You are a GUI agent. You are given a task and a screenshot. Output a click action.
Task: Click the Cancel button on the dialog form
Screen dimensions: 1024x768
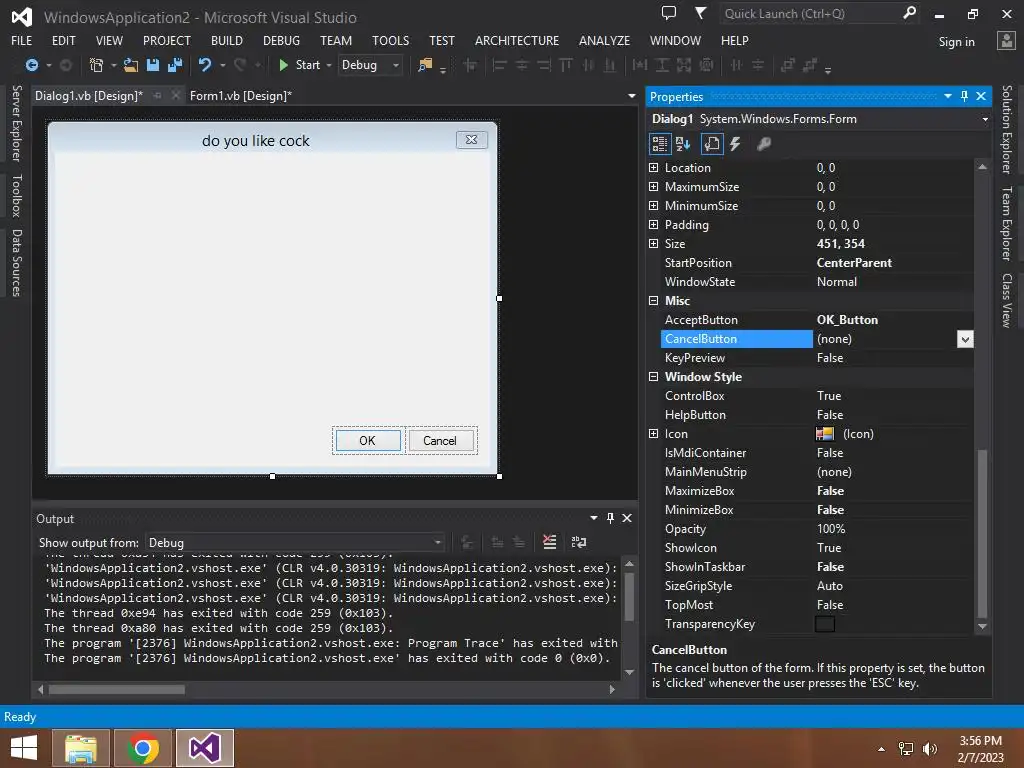point(440,440)
